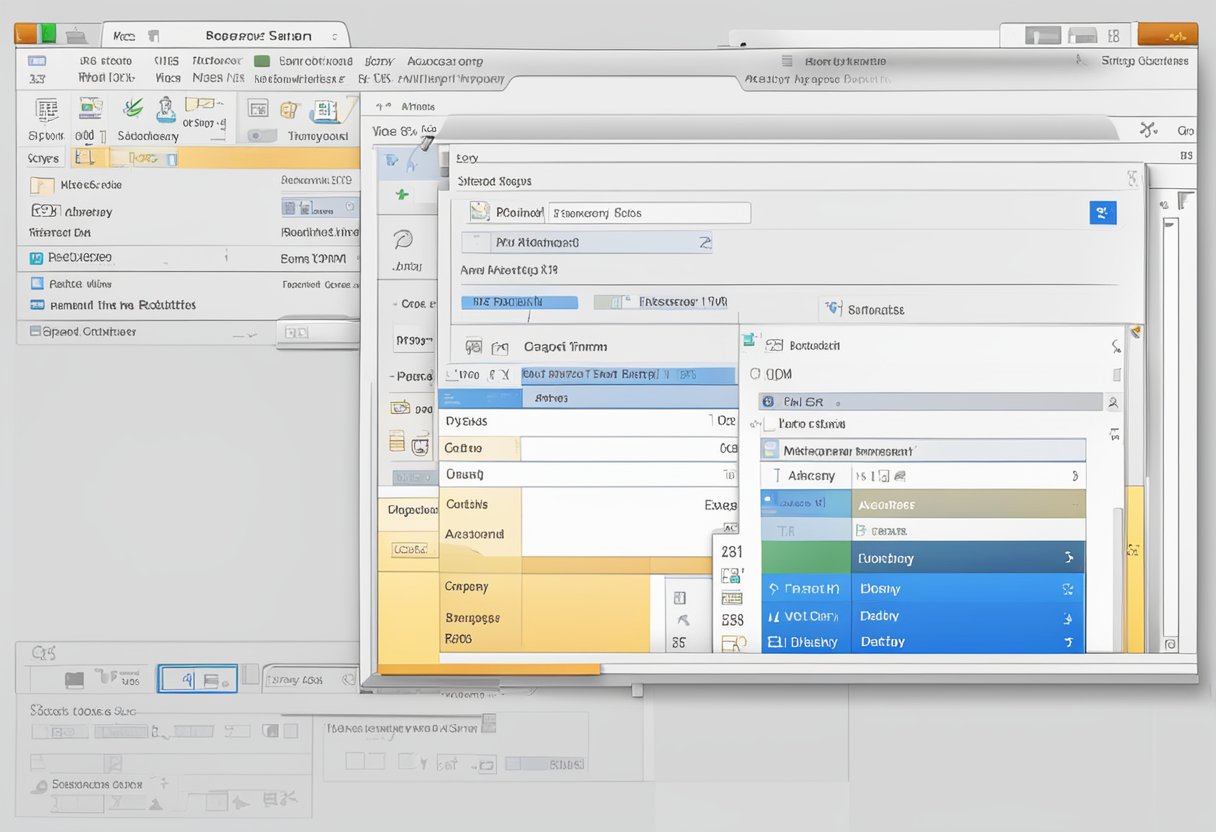The width and height of the screenshot is (1216, 832).
Task: Select the magnifier search icon in the left panel
Action: [402, 241]
